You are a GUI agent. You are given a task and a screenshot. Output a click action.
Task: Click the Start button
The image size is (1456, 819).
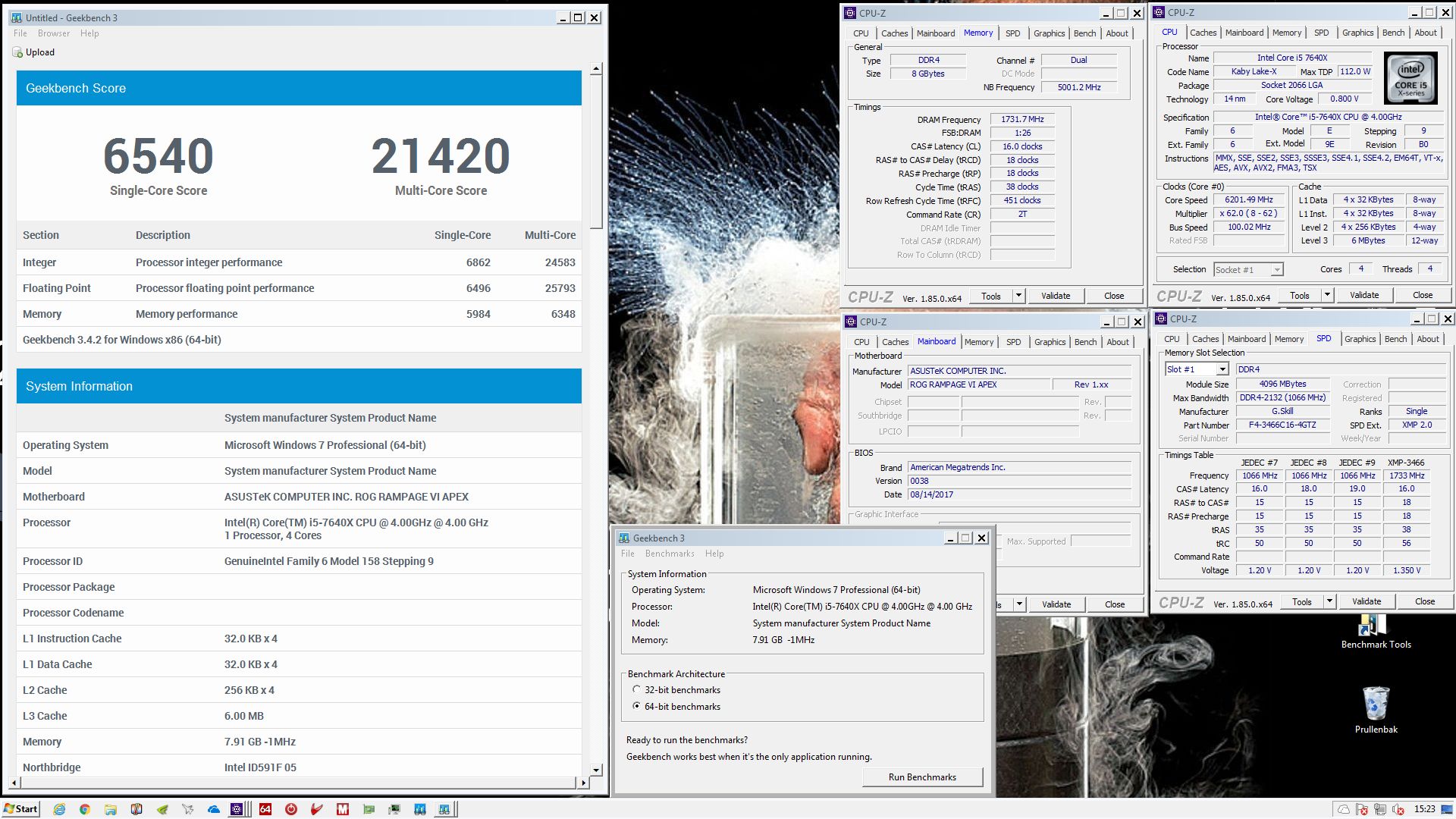click(x=20, y=809)
